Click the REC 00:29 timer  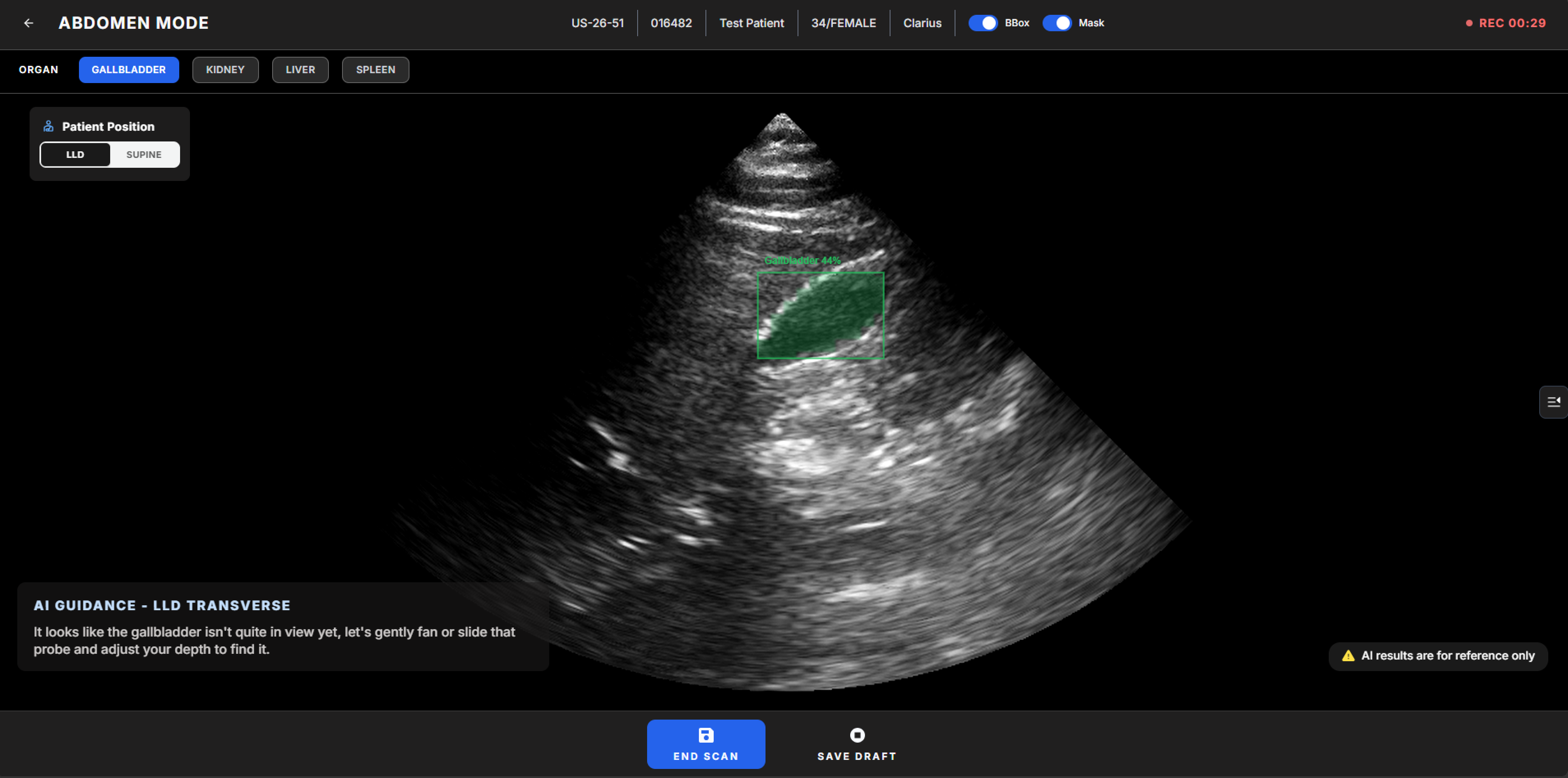(x=1512, y=23)
